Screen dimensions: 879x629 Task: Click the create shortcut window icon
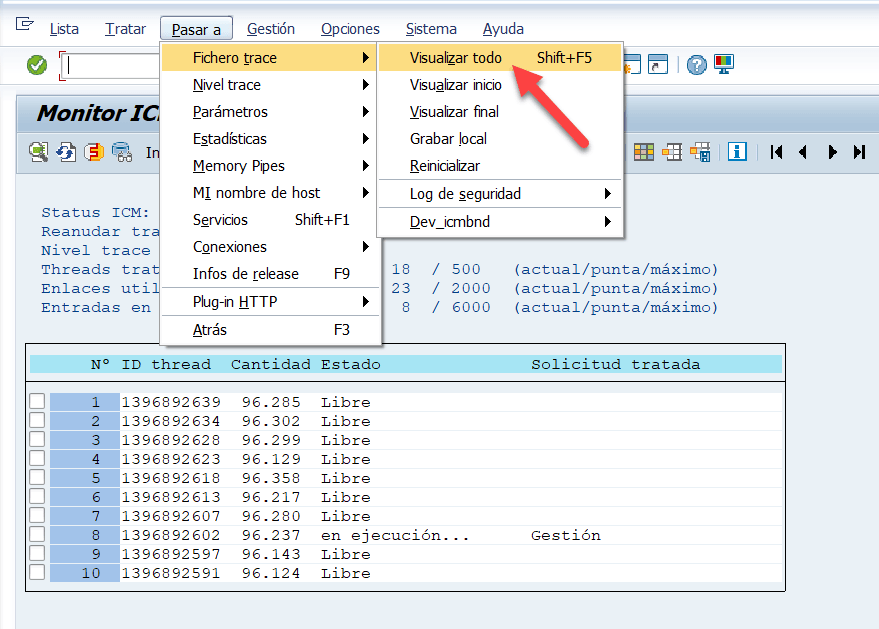coord(657,65)
